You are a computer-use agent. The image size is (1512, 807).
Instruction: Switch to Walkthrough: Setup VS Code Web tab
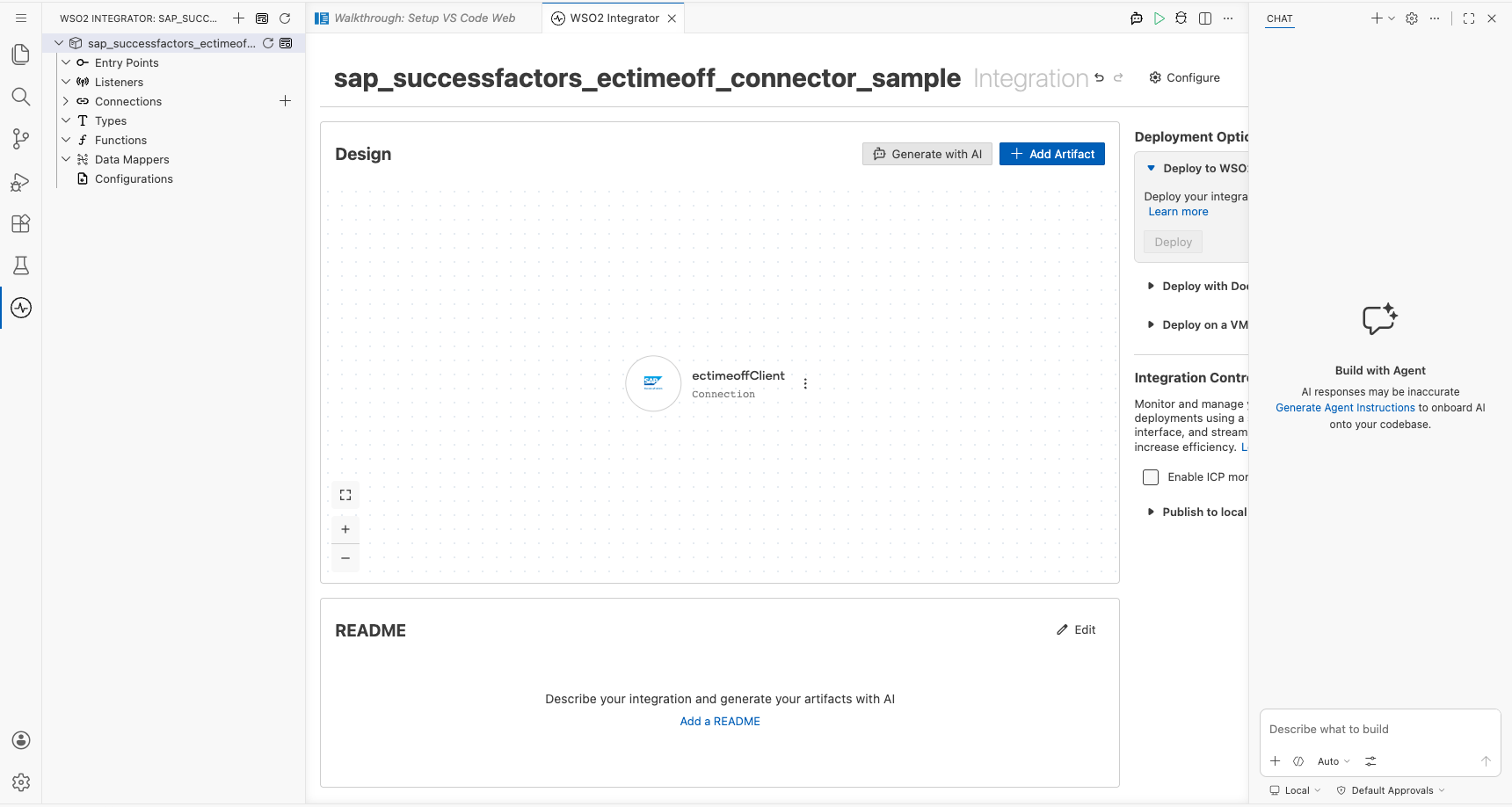[425, 18]
